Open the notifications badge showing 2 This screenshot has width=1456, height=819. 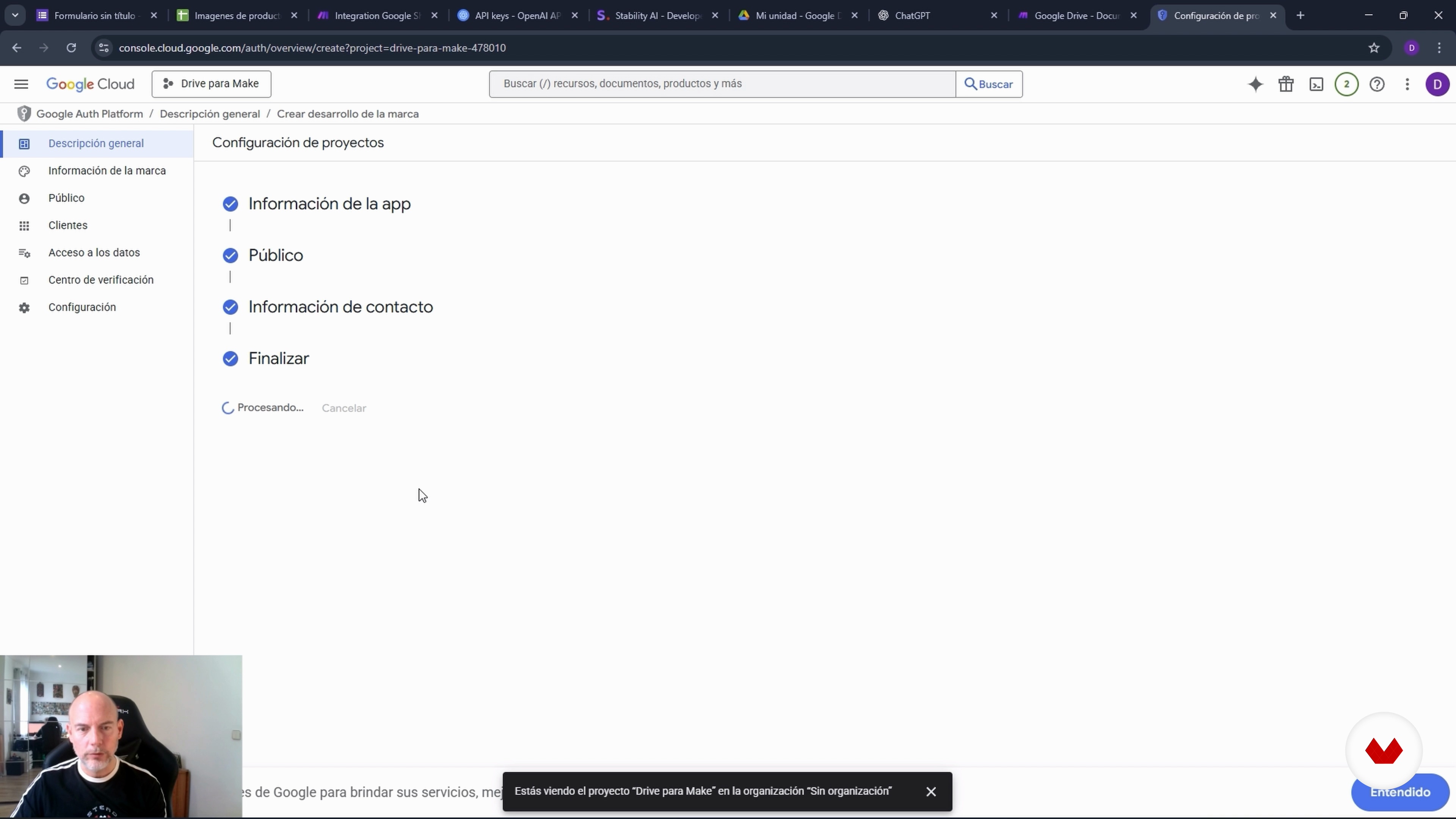1346,84
